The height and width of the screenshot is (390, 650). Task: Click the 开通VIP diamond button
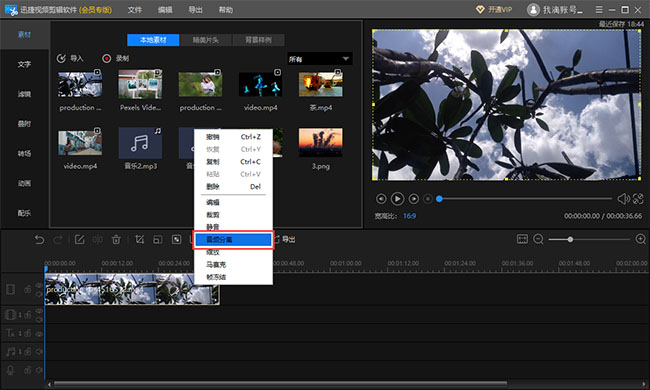494,10
